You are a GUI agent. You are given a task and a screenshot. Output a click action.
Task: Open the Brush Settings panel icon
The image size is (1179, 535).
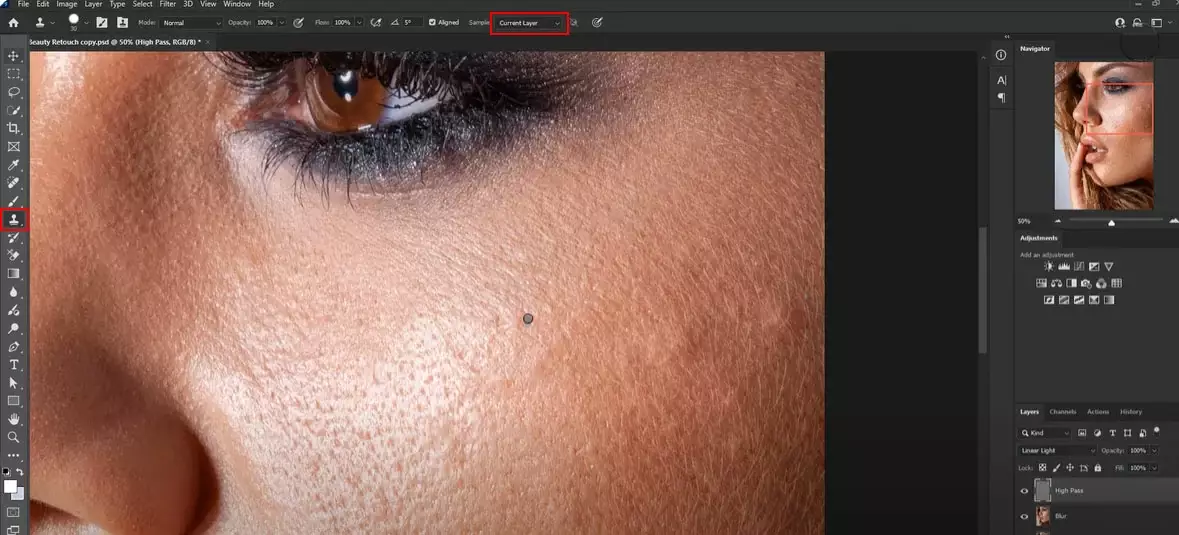102,23
